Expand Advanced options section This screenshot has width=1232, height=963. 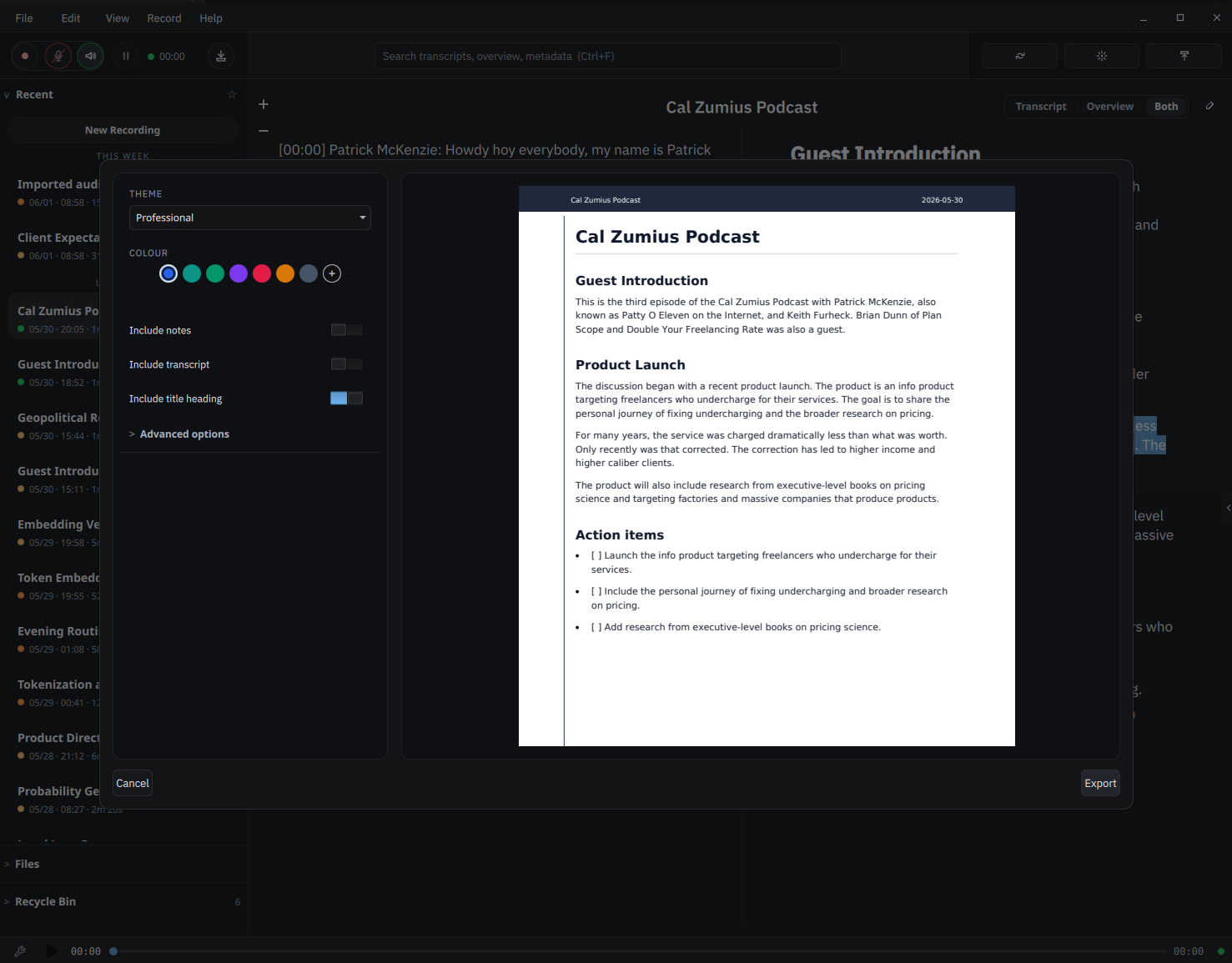(x=179, y=434)
